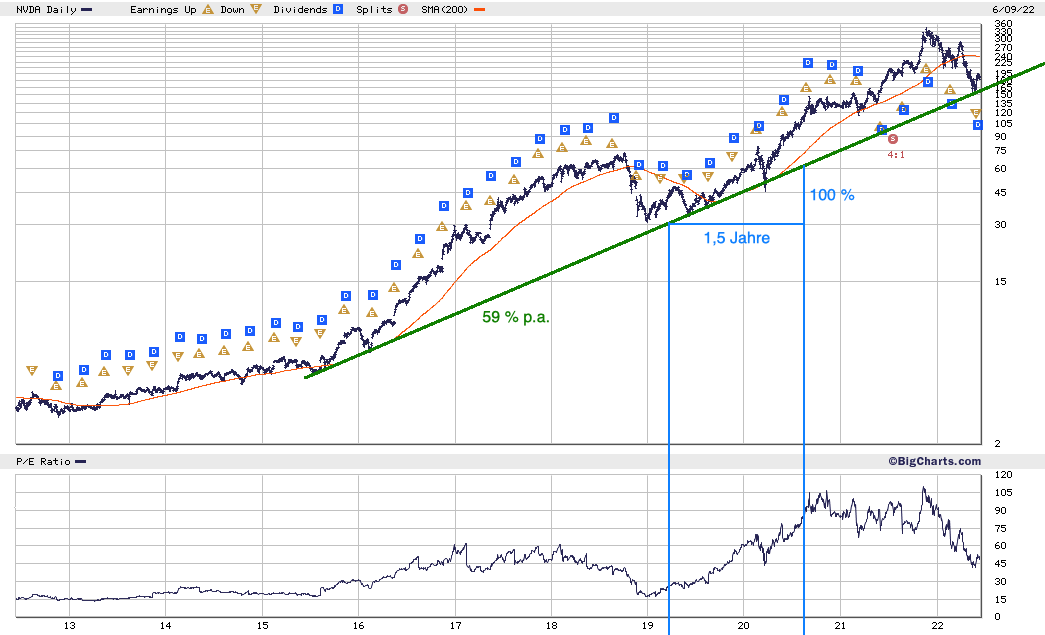Viewport: 1045px width, 635px height.
Task: Click year label 21 on time axis
Action: click(x=840, y=625)
